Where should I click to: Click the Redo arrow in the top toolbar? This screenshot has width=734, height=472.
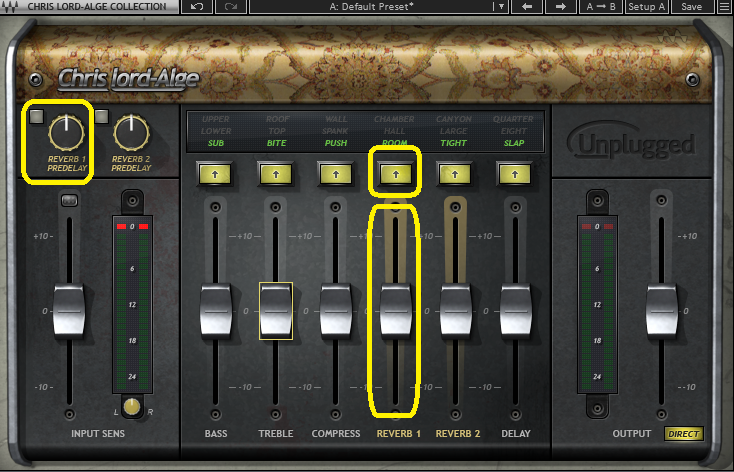point(231,7)
